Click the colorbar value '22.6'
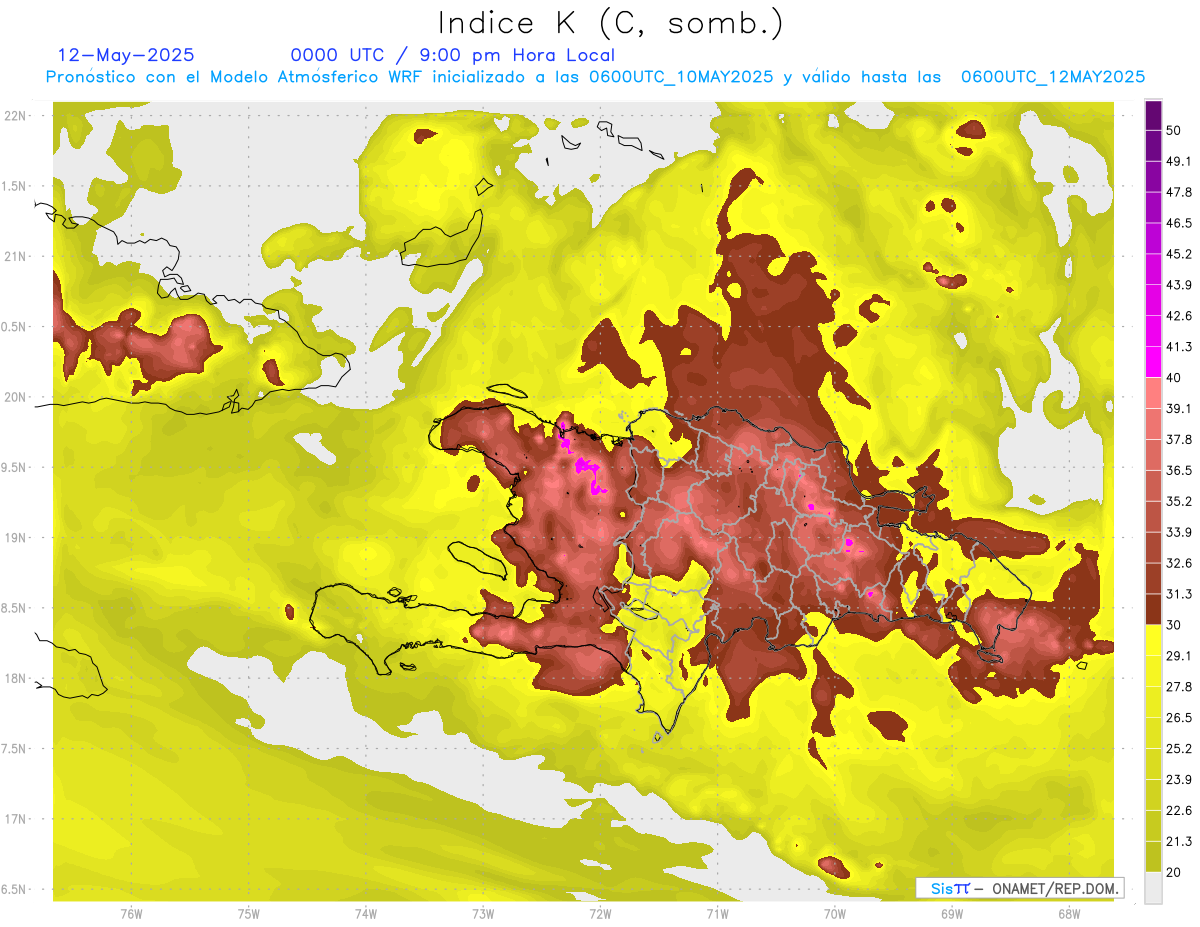Image resolution: width=1200 pixels, height=927 pixels. click(1180, 811)
